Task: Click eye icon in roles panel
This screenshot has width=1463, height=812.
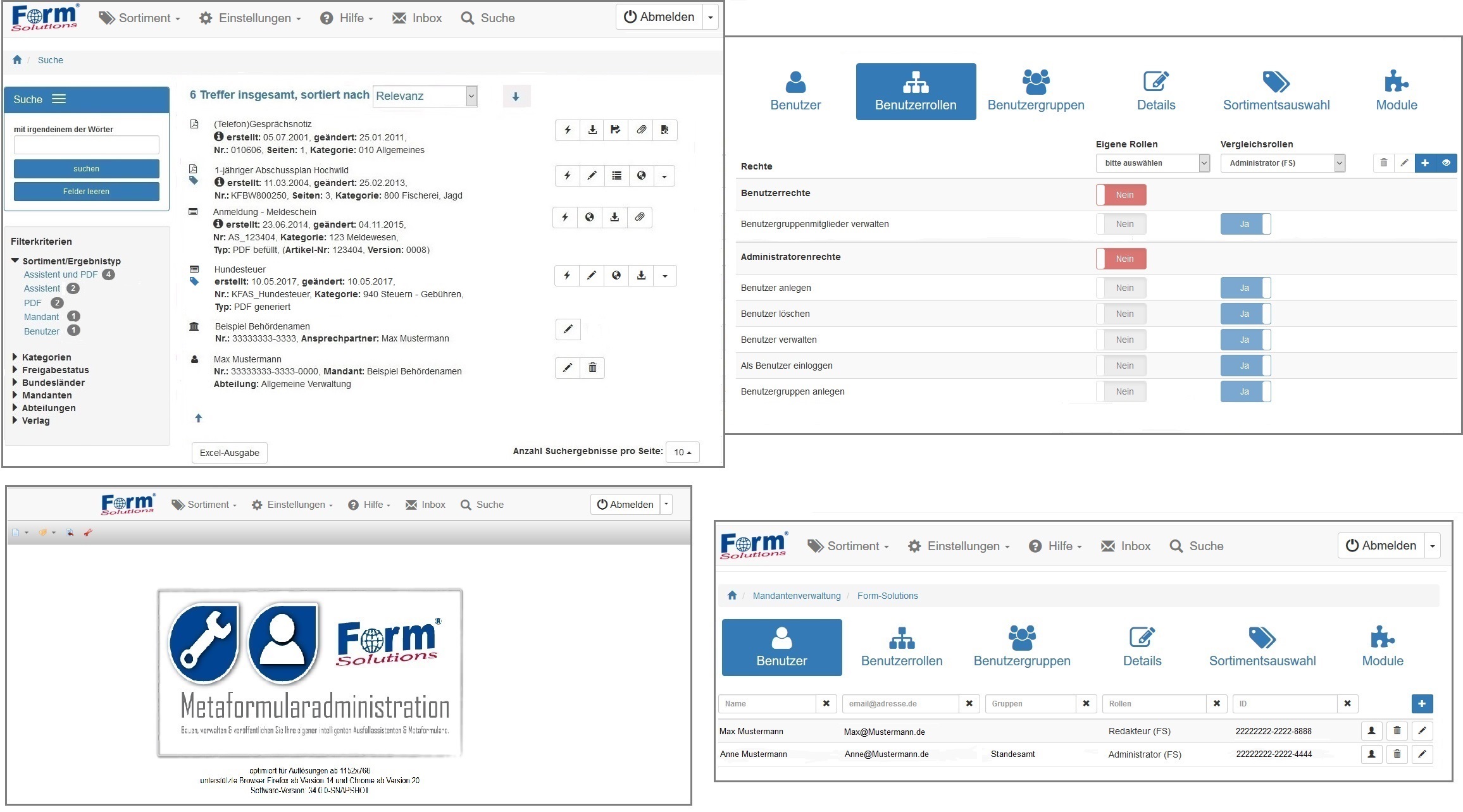Action: point(1447,163)
